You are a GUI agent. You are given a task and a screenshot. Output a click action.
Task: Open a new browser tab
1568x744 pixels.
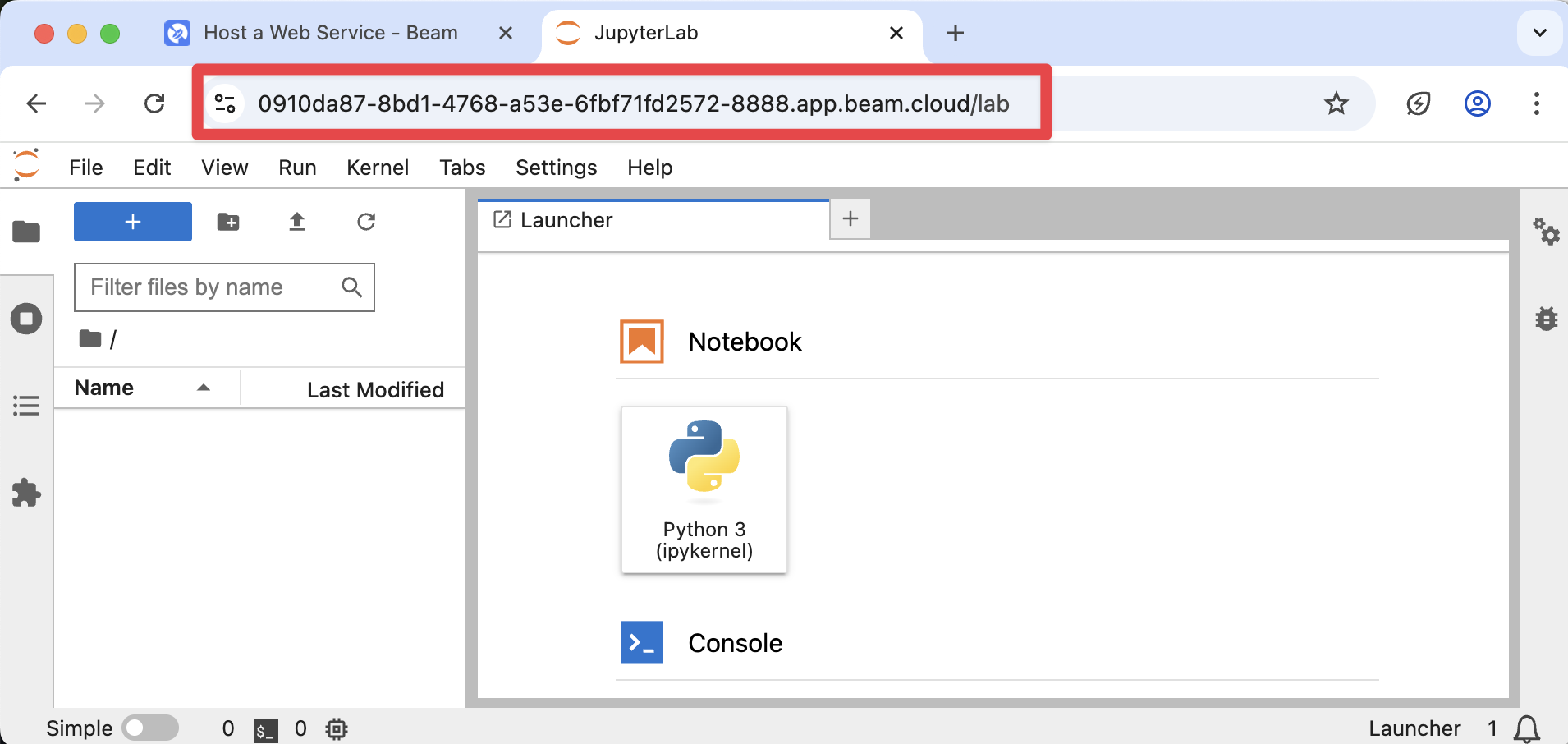(956, 33)
